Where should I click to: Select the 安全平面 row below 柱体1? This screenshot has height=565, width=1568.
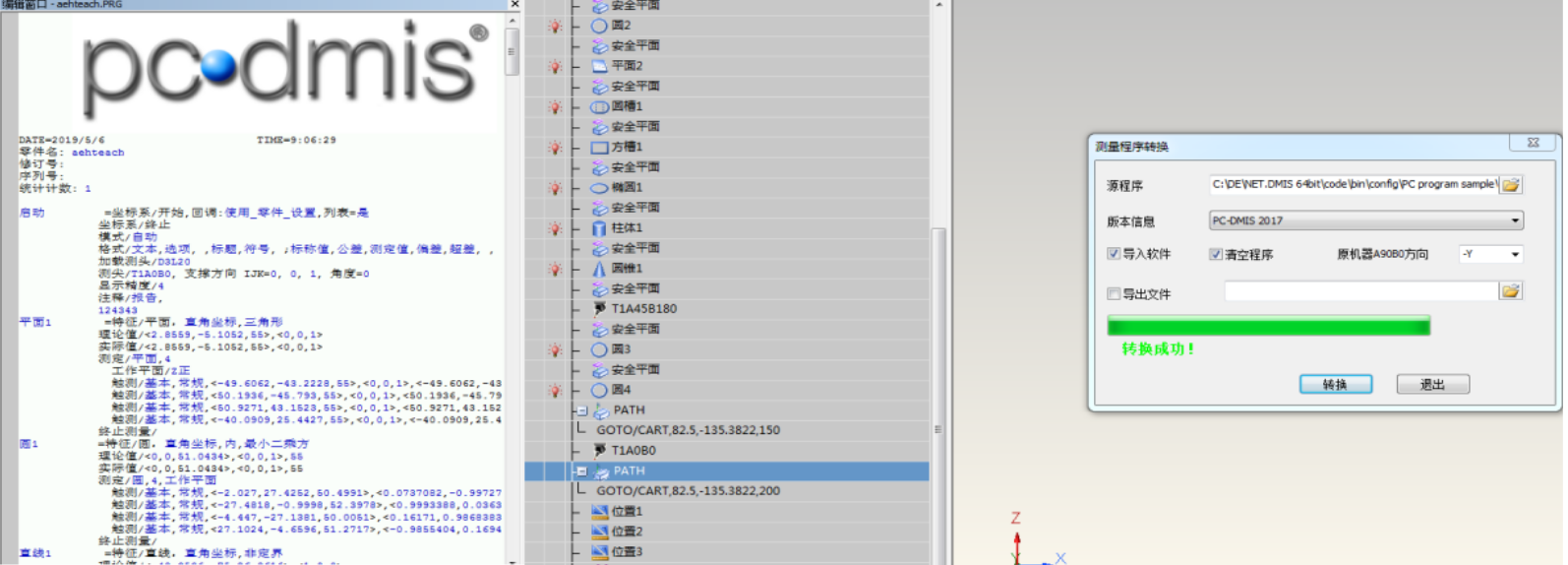pyautogui.click(x=635, y=248)
